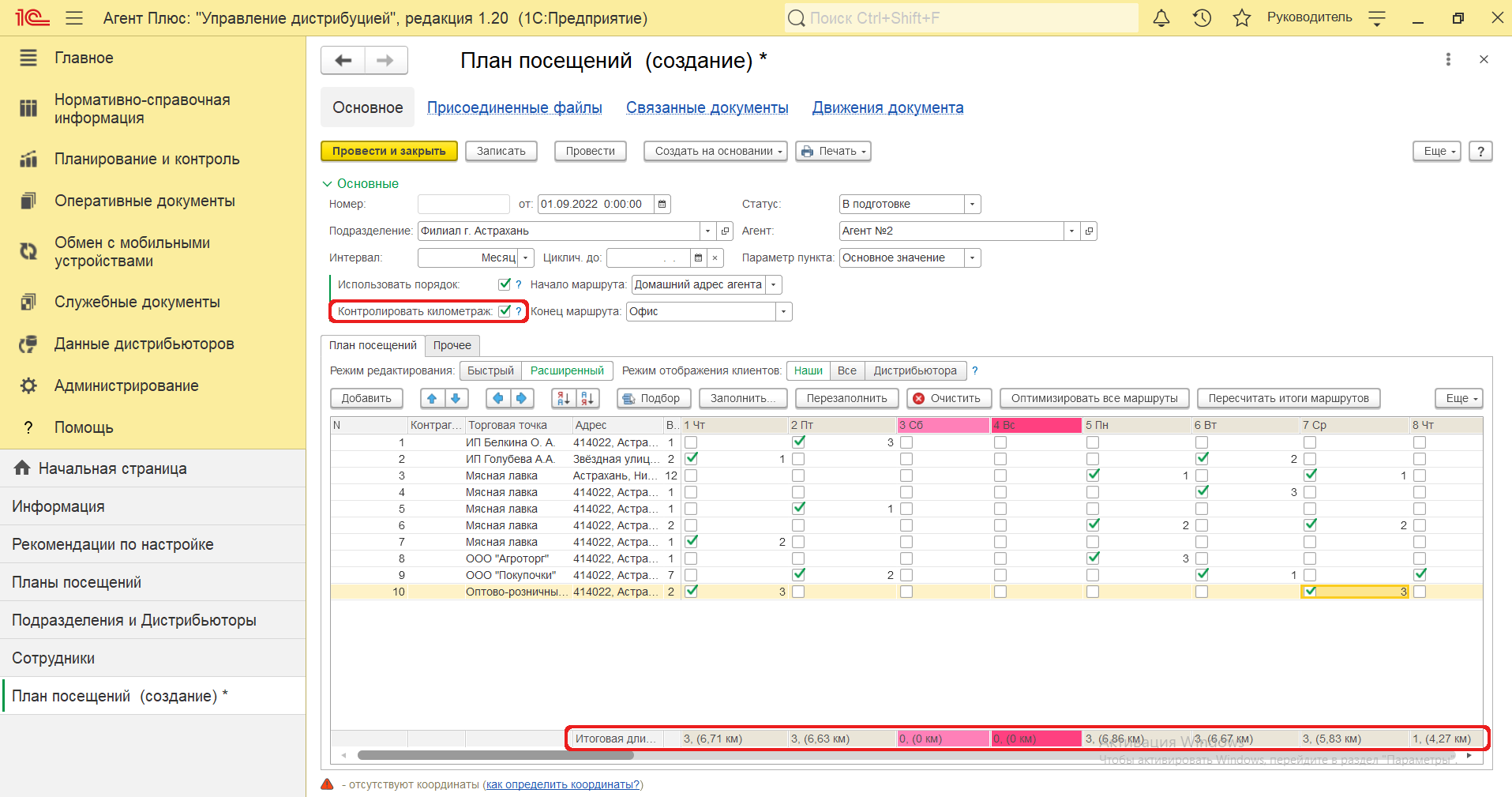The height and width of the screenshot is (797, 1512).
Task: Open Связанные документы tab
Action: (x=707, y=107)
